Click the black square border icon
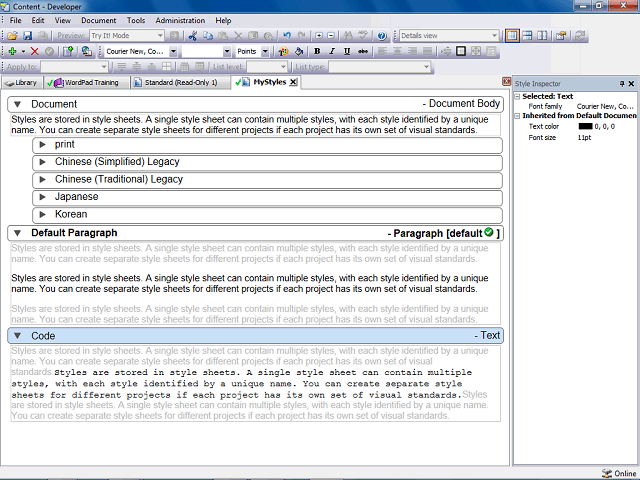 tap(461, 51)
